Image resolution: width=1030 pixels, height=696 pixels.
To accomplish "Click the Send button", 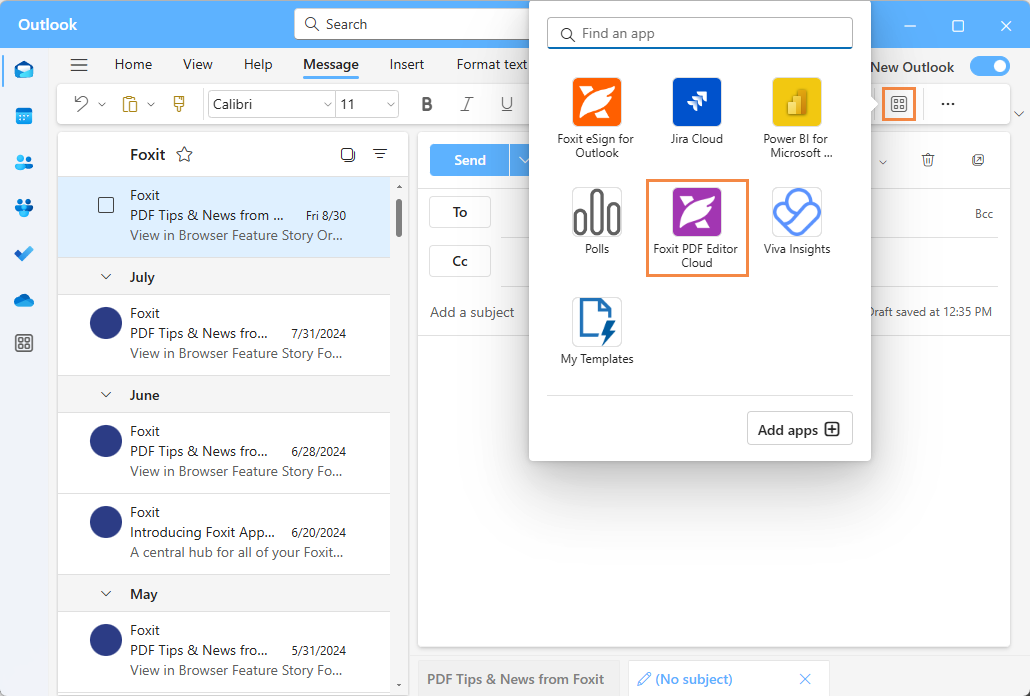I will [x=469, y=159].
